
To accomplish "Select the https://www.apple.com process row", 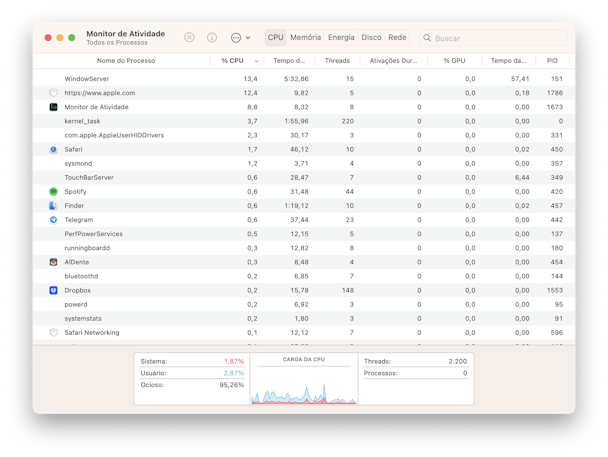I will click(304, 93).
